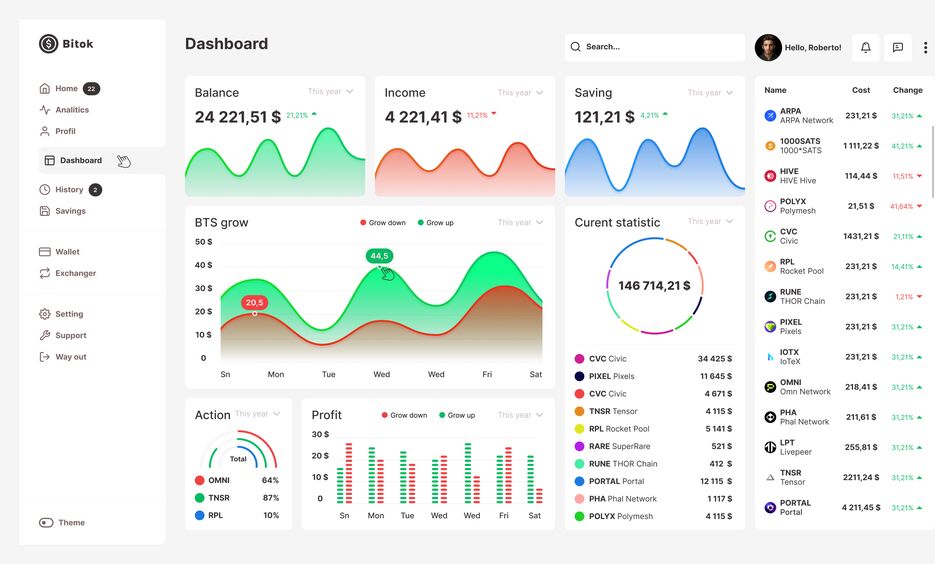Viewport: 935px width, 564px height.
Task: Click the Bitok logo icon
Action: (x=48, y=44)
